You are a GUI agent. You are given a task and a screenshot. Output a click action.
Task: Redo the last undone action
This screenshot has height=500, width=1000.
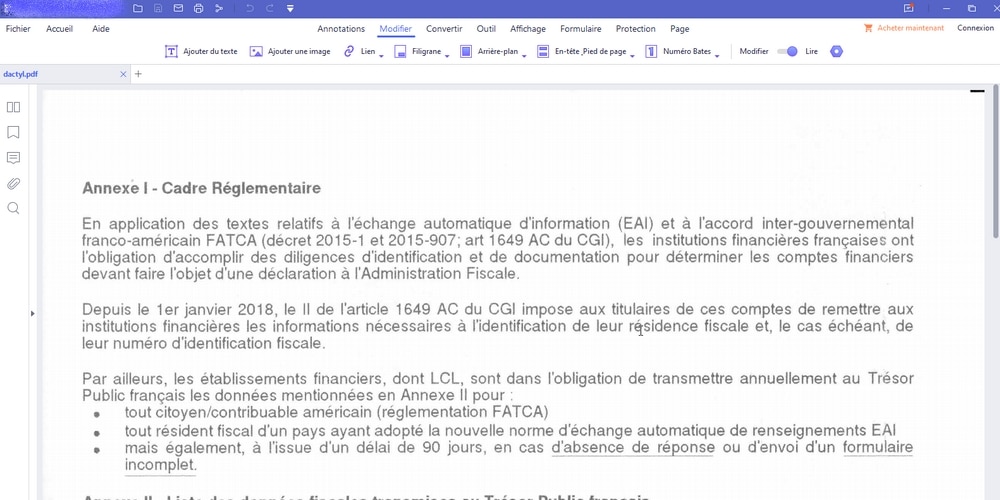pos(270,8)
